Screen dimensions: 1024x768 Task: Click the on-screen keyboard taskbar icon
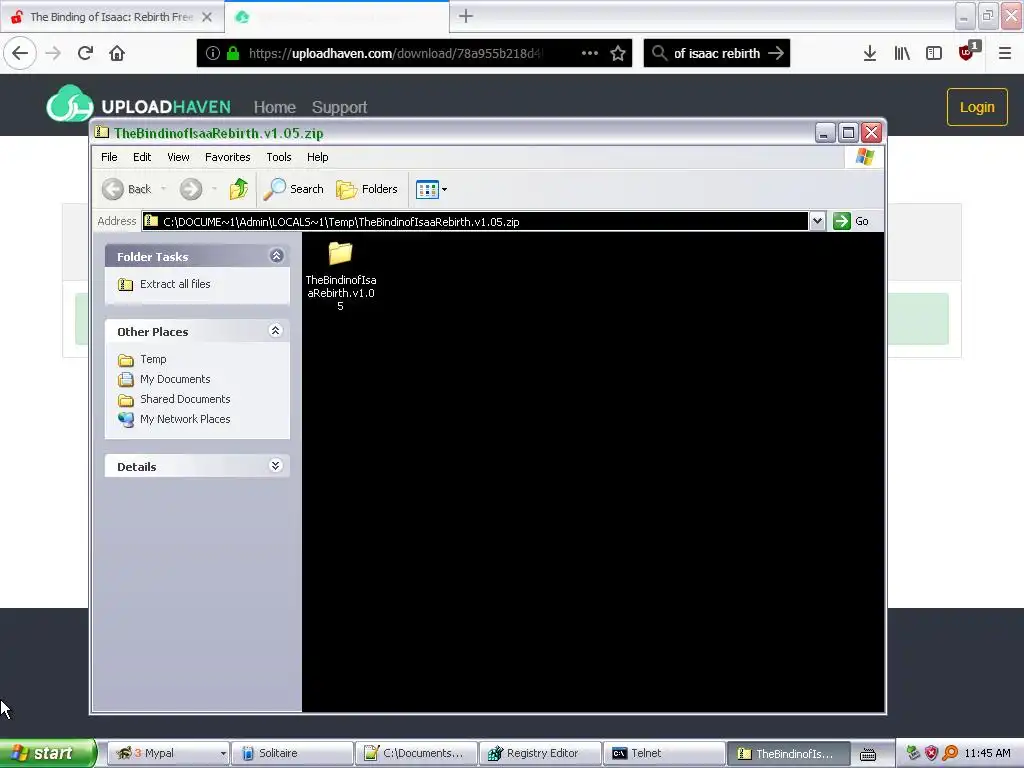(x=868, y=754)
